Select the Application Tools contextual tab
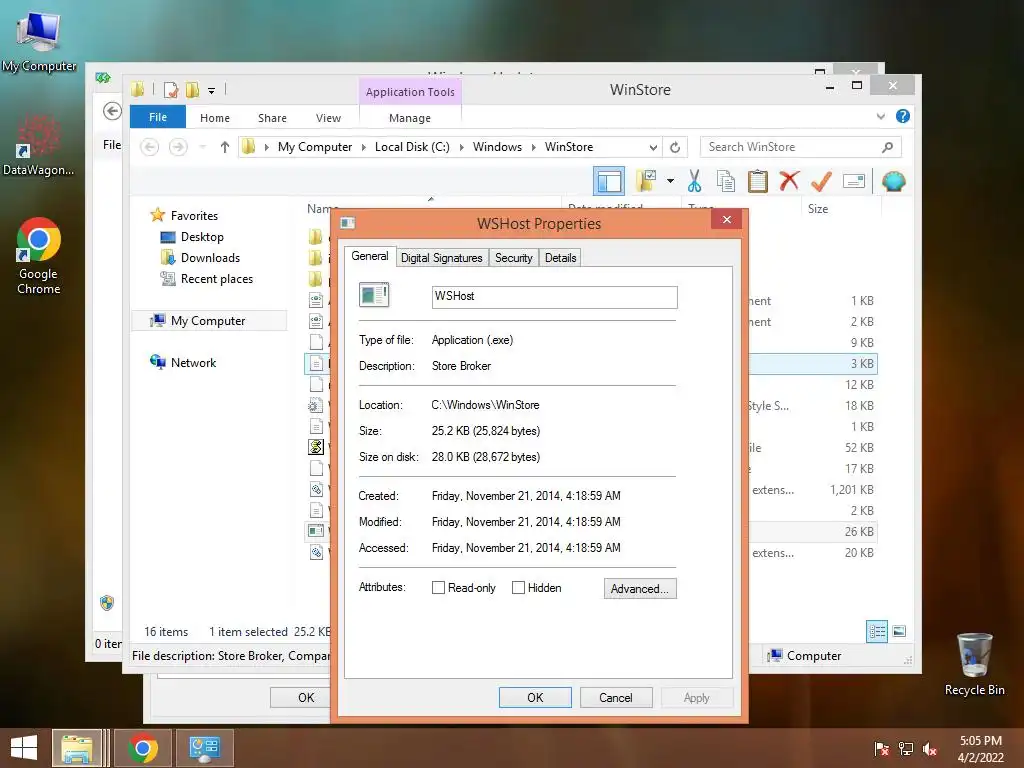 410,92
